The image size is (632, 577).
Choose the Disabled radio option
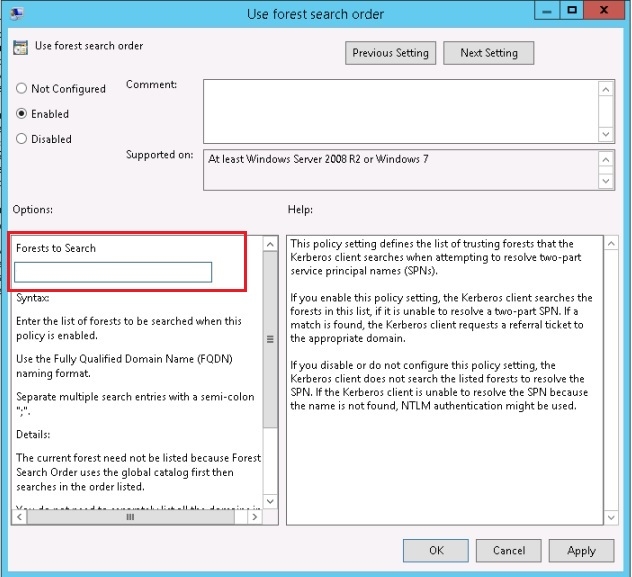click(x=22, y=139)
